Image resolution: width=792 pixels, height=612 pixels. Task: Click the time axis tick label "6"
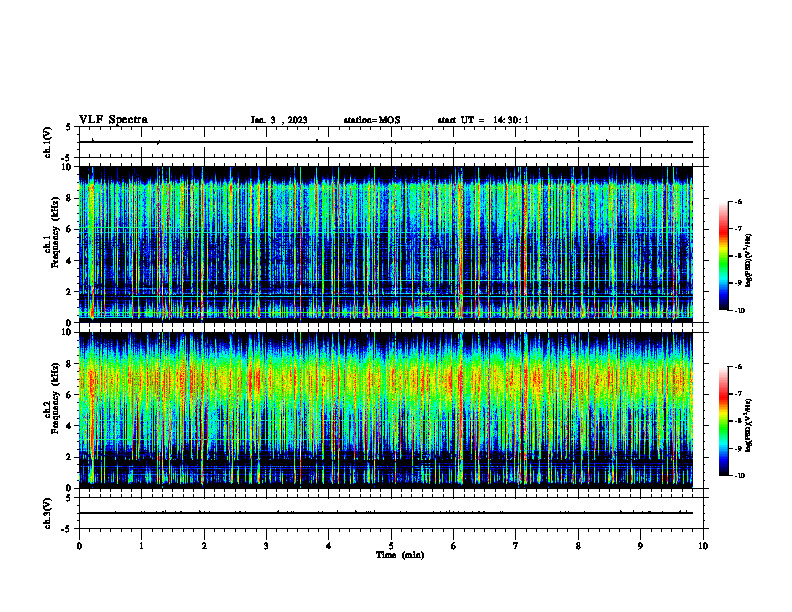coord(454,546)
